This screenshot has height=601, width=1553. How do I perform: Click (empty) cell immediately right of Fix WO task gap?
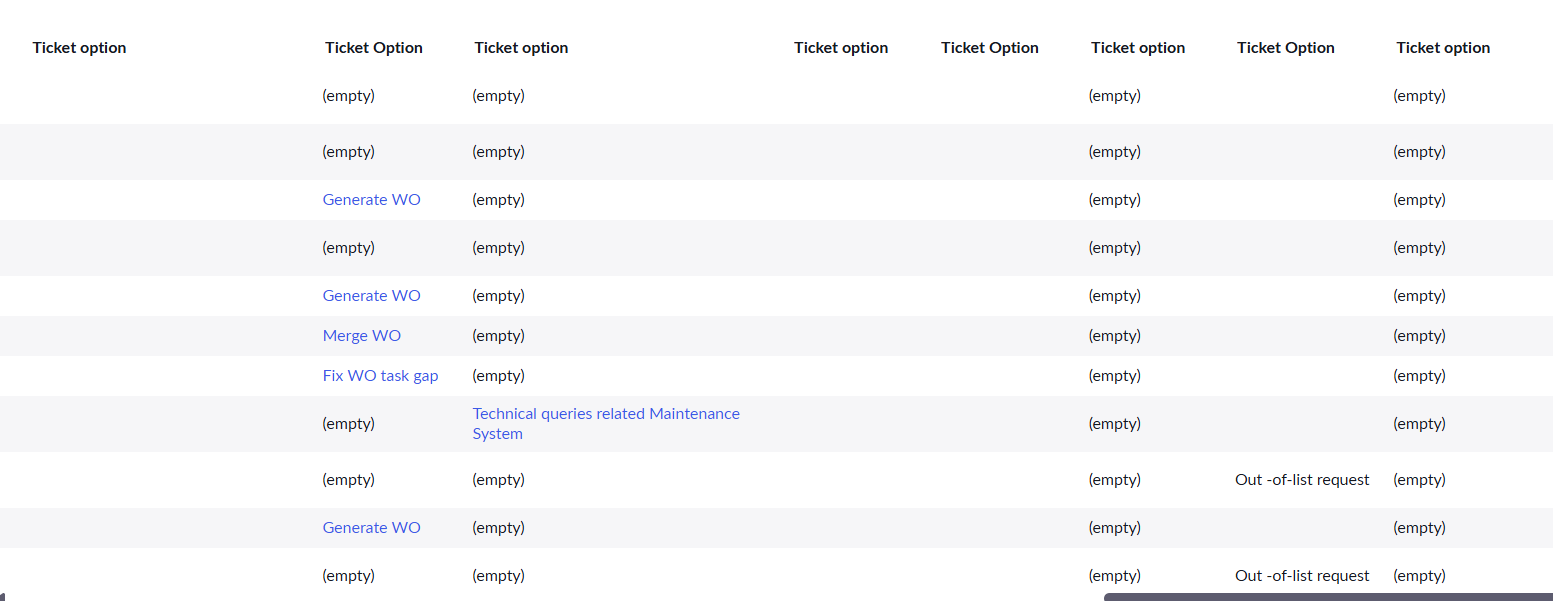point(498,376)
